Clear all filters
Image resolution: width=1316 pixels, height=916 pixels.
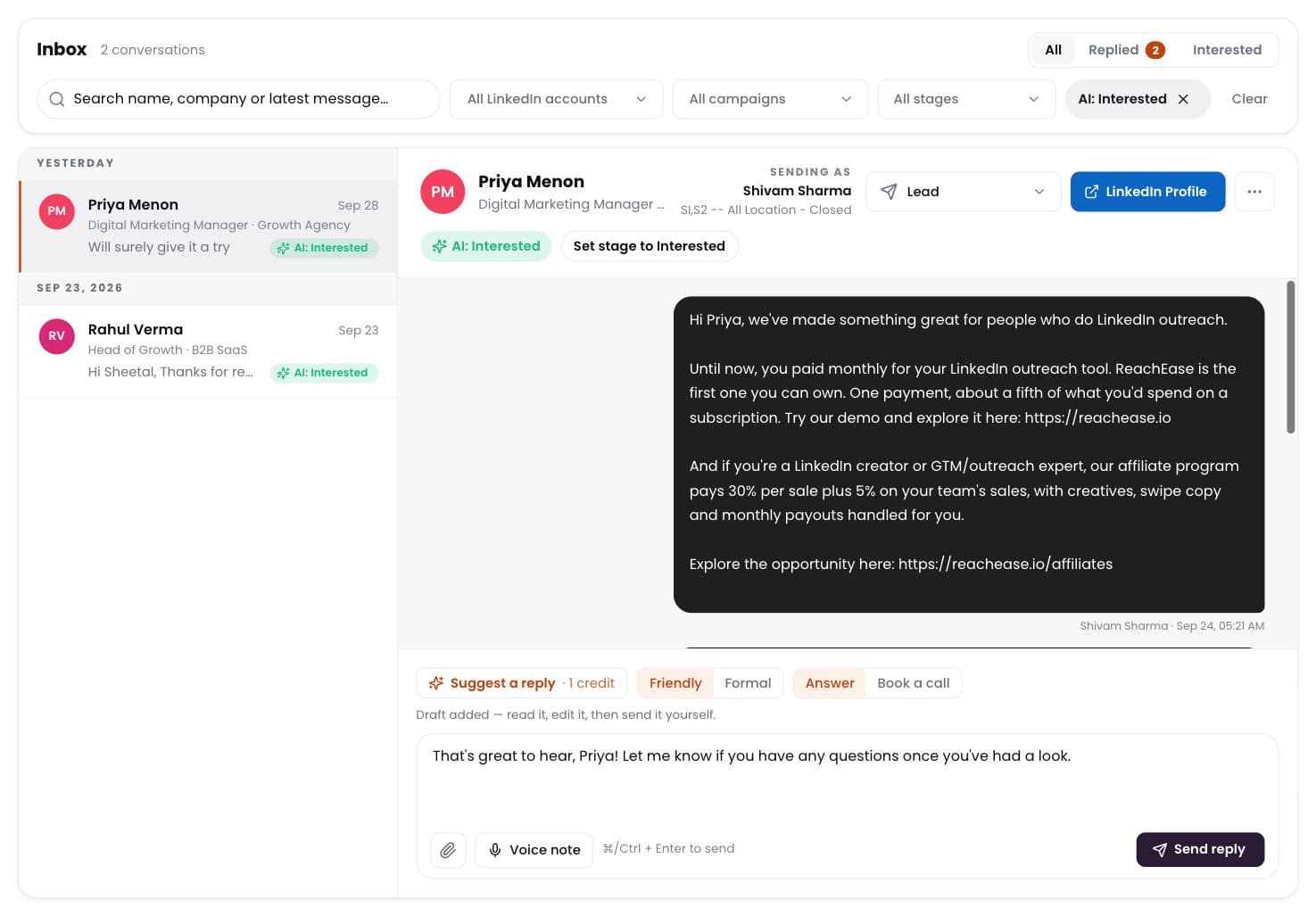[1249, 99]
